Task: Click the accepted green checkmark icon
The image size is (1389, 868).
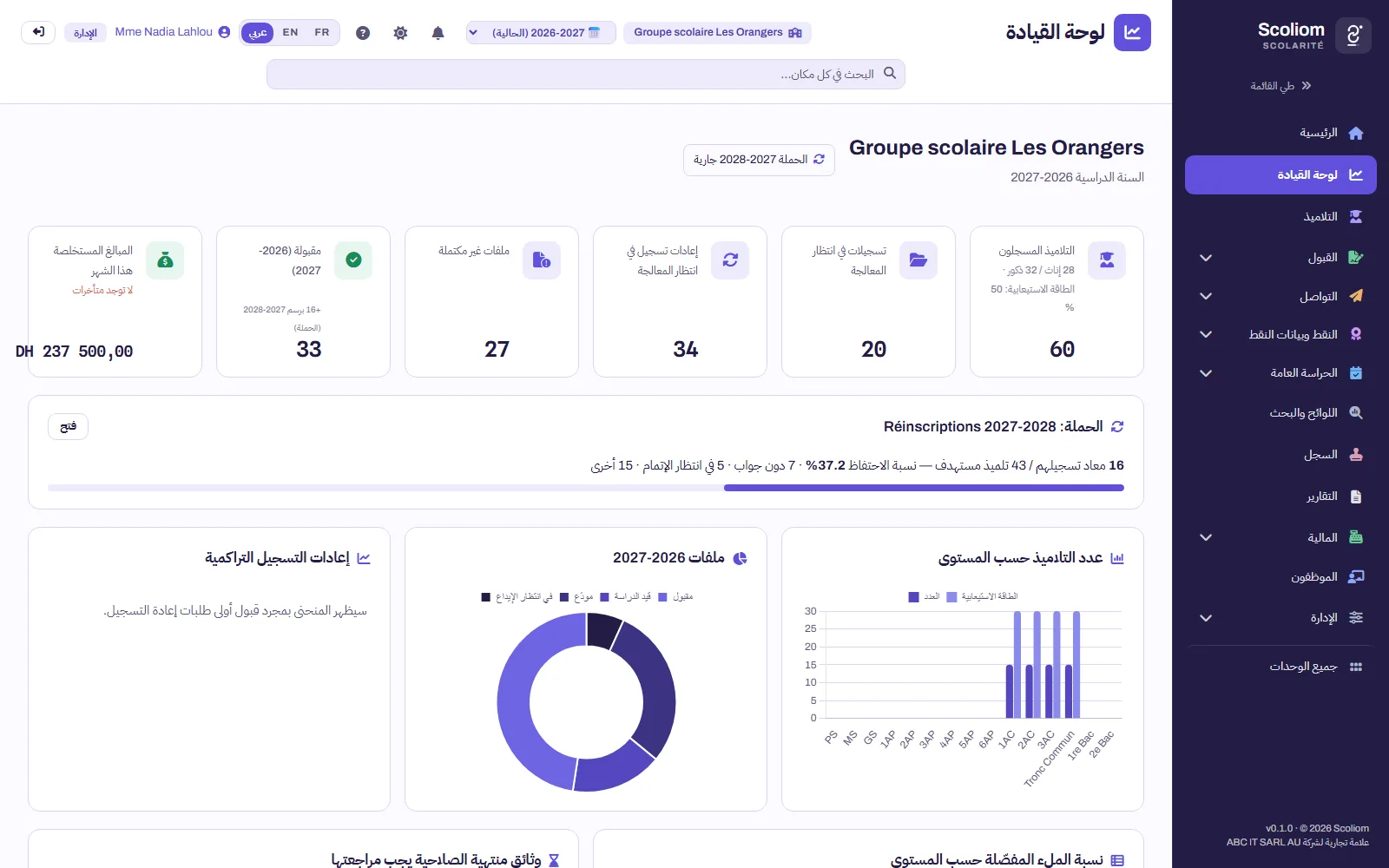Action: [x=353, y=260]
